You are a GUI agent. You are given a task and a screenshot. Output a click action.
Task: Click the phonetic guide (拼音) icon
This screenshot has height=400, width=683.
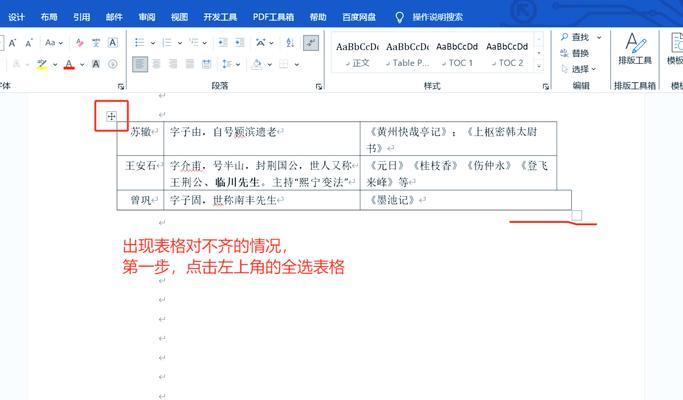(x=96, y=43)
